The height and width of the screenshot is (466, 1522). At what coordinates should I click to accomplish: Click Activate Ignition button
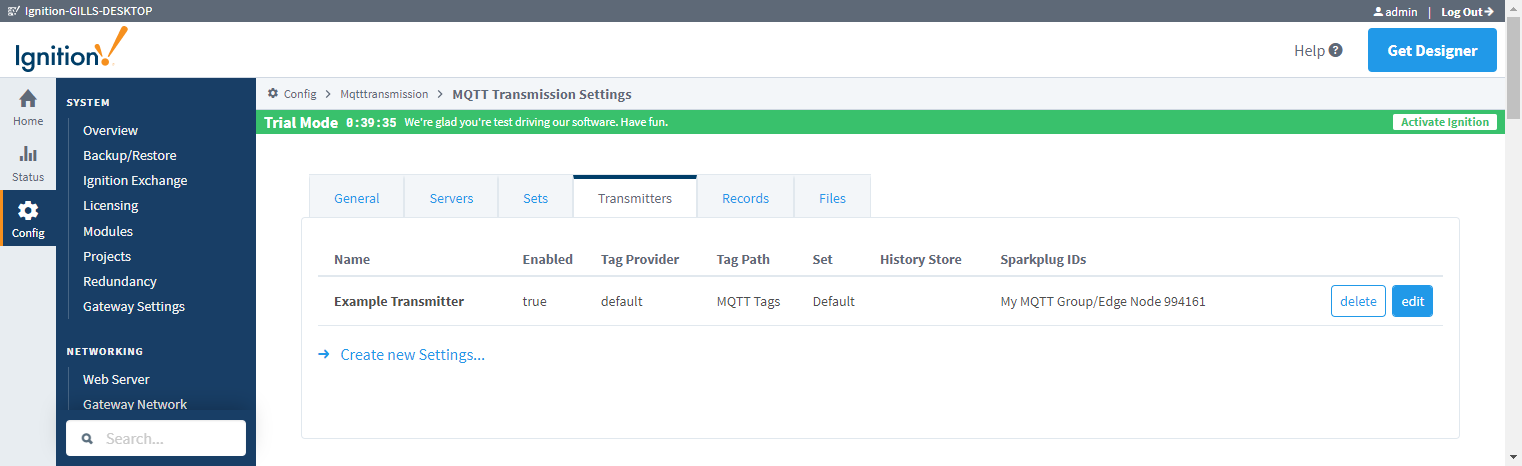[1445, 122]
